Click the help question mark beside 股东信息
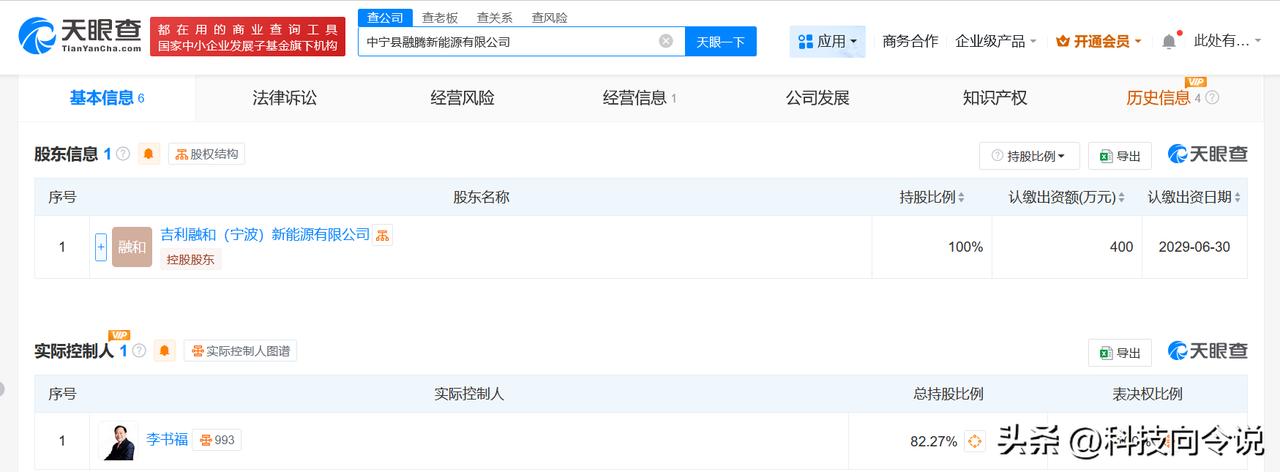Viewport: 1280px width, 472px height. [123, 154]
